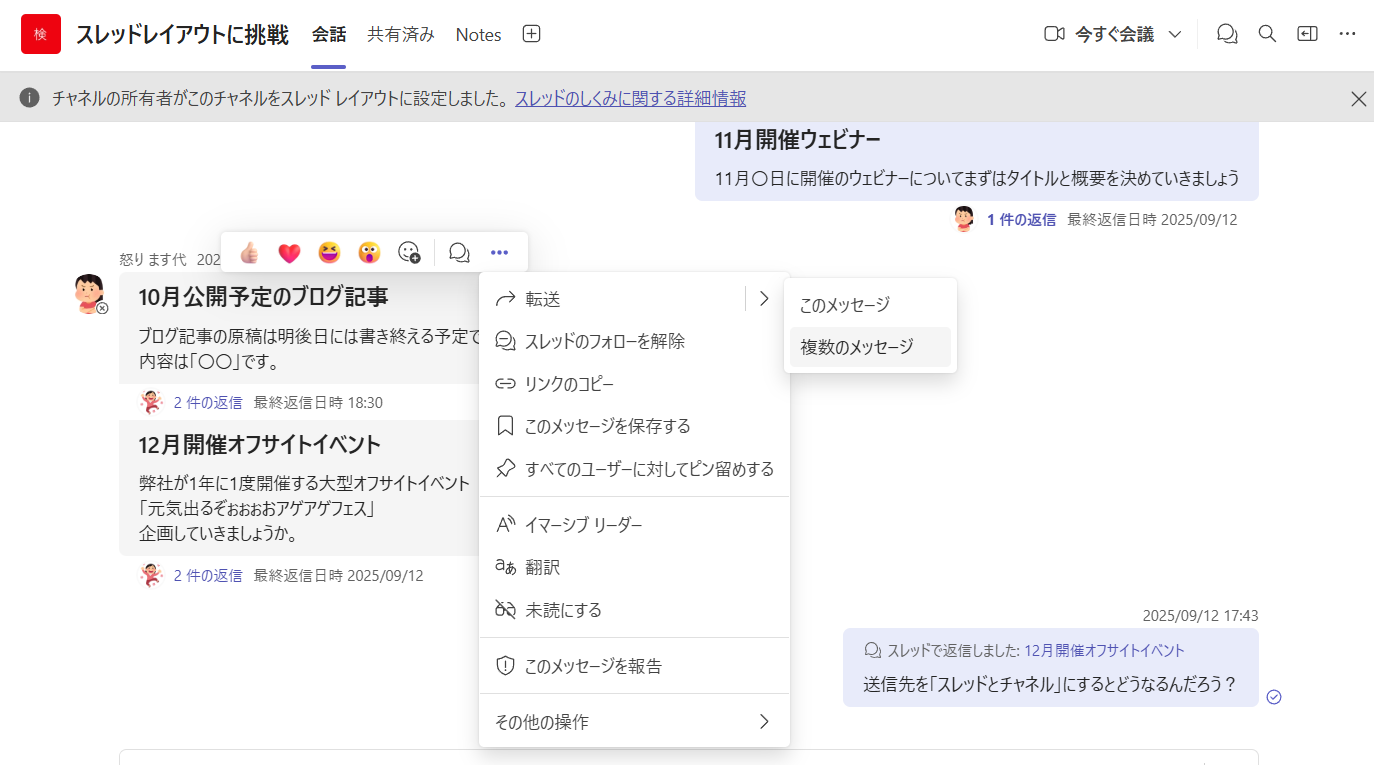Viewport: 1374px width, 765px height.
Task: Click the add tab plus icon
Action: coord(532,34)
